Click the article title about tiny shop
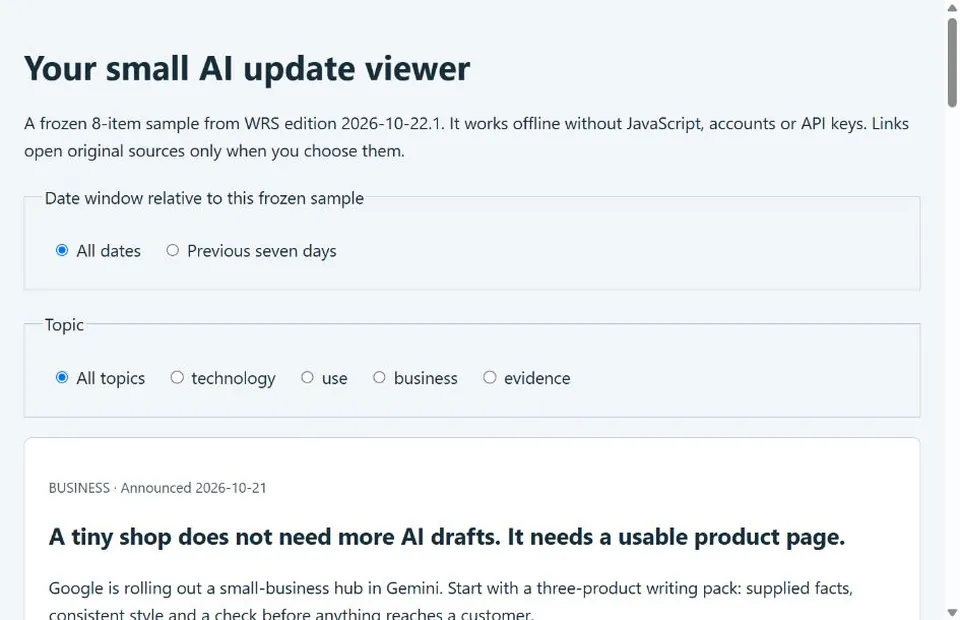960x620 pixels. pos(447,537)
